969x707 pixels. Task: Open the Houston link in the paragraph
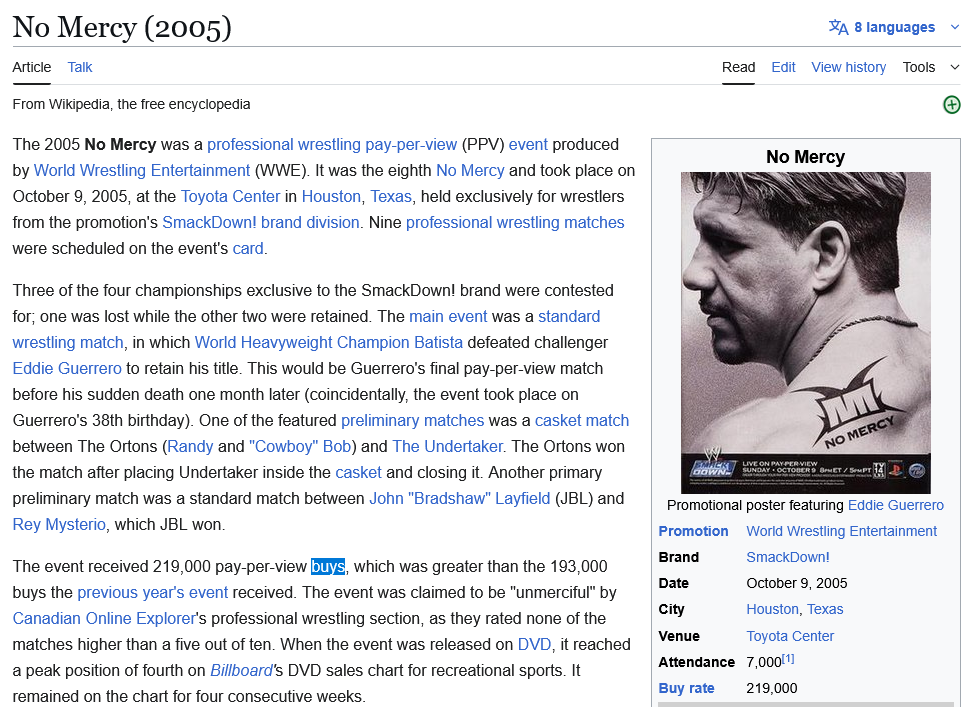click(x=331, y=197)
